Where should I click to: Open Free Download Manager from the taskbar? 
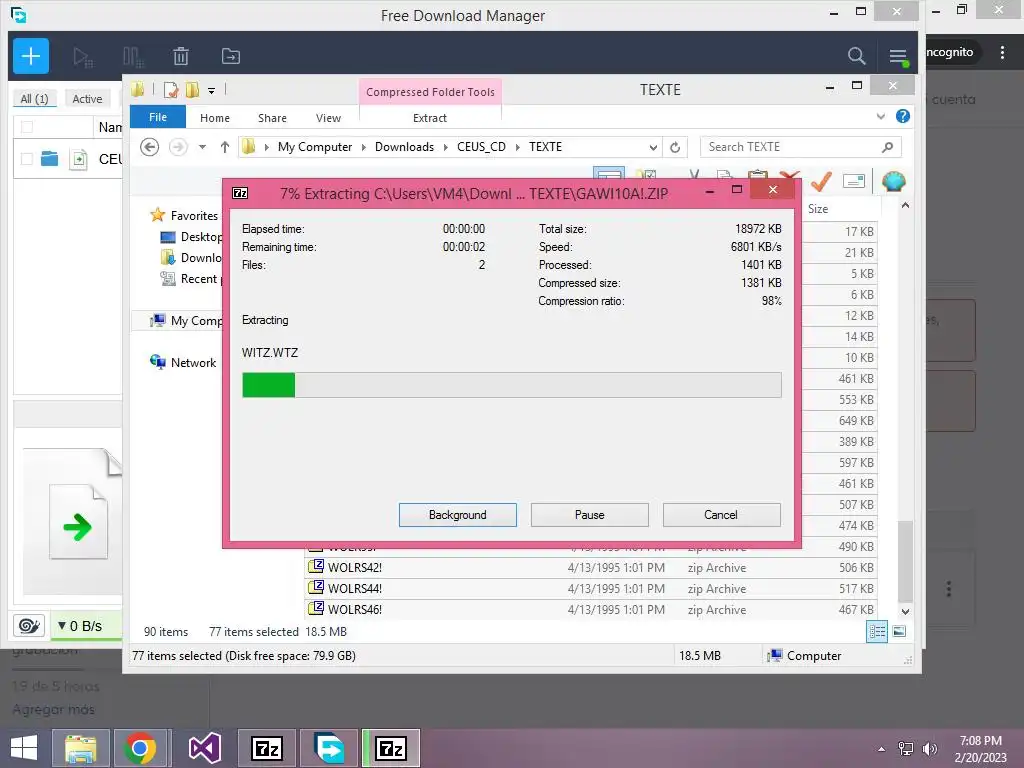(x=329, y=748)
